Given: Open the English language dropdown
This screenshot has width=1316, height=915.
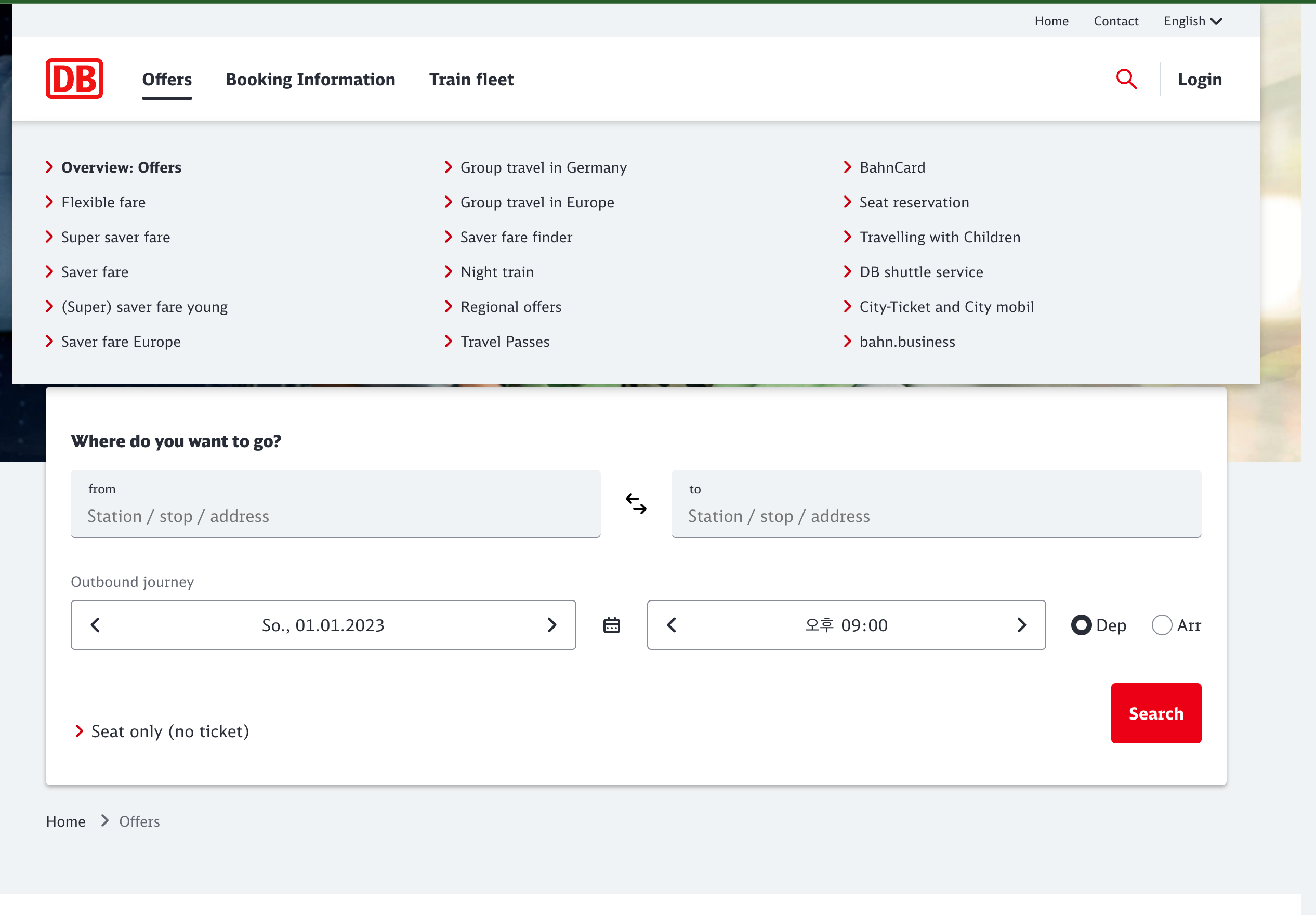Looking at the screenshot, I should 1192,21.
